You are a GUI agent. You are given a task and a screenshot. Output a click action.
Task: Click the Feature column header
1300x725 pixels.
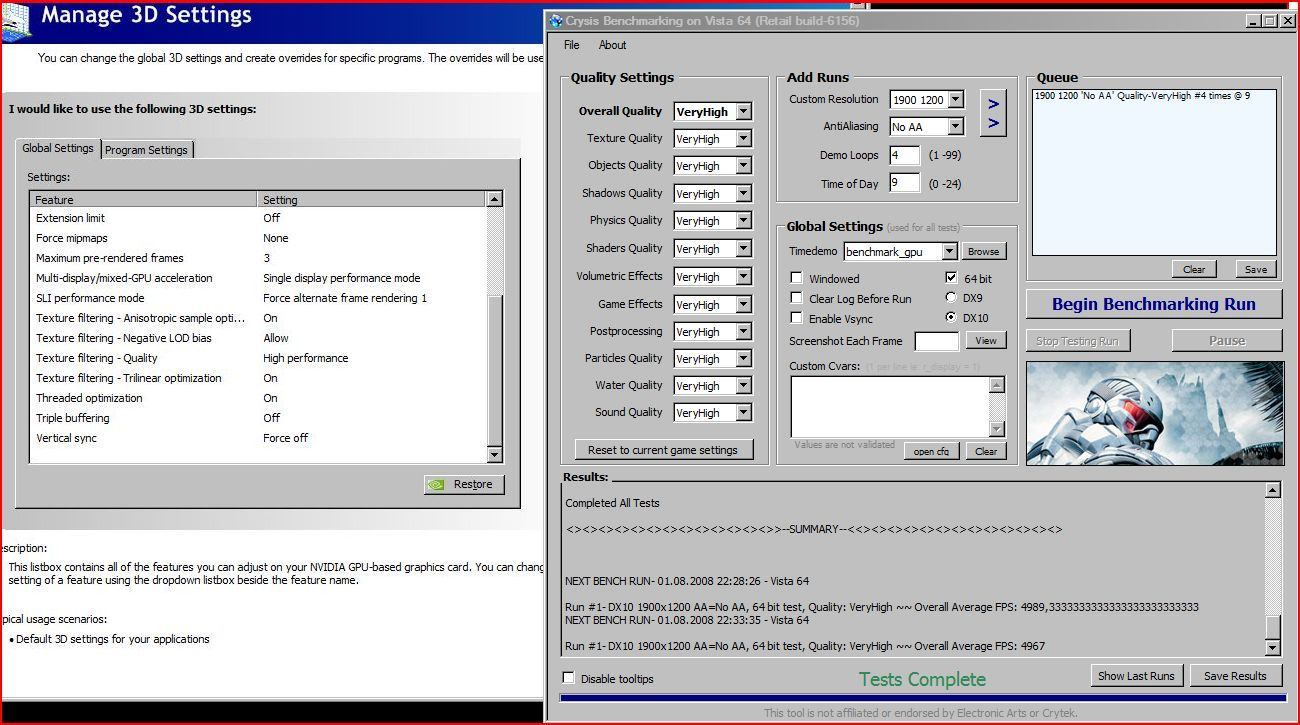coord(144,199)
